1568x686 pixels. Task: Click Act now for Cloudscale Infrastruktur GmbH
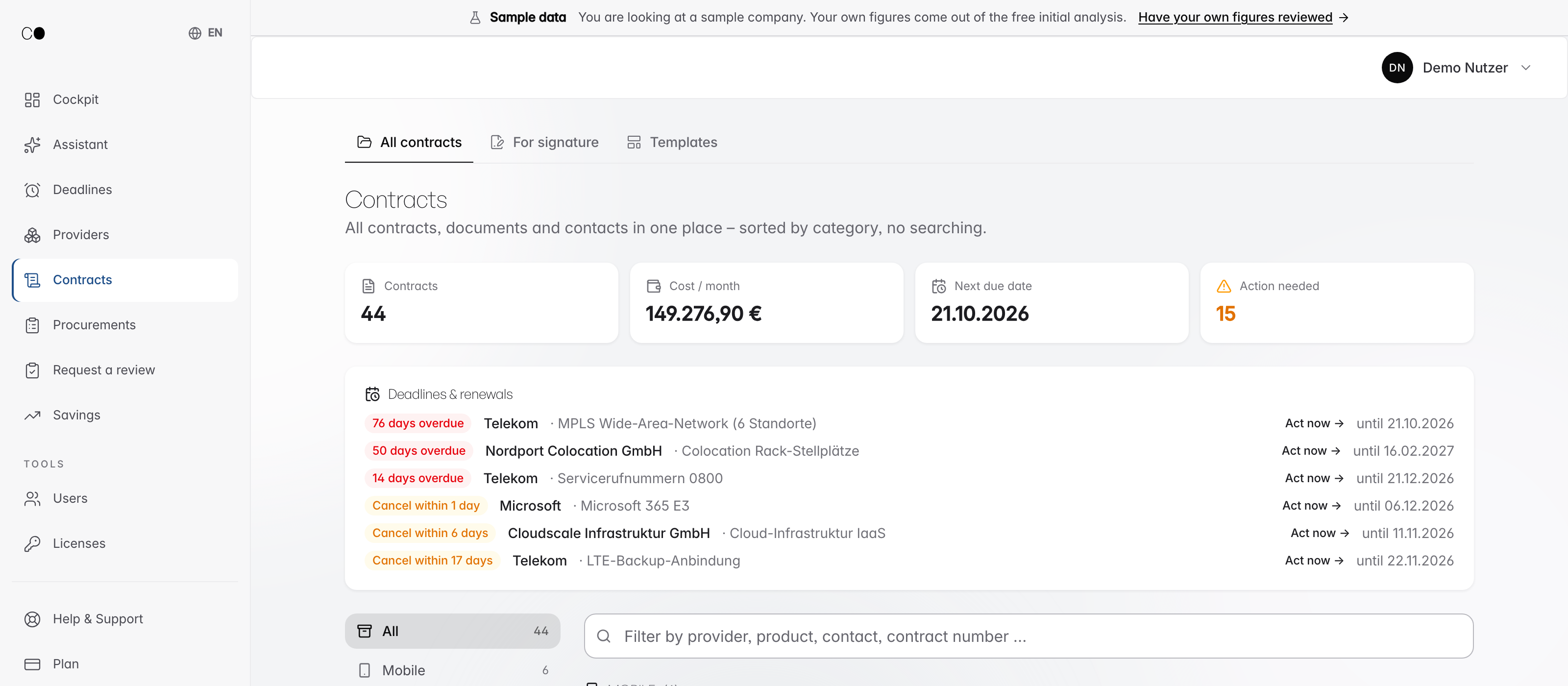coord(1320,533)
